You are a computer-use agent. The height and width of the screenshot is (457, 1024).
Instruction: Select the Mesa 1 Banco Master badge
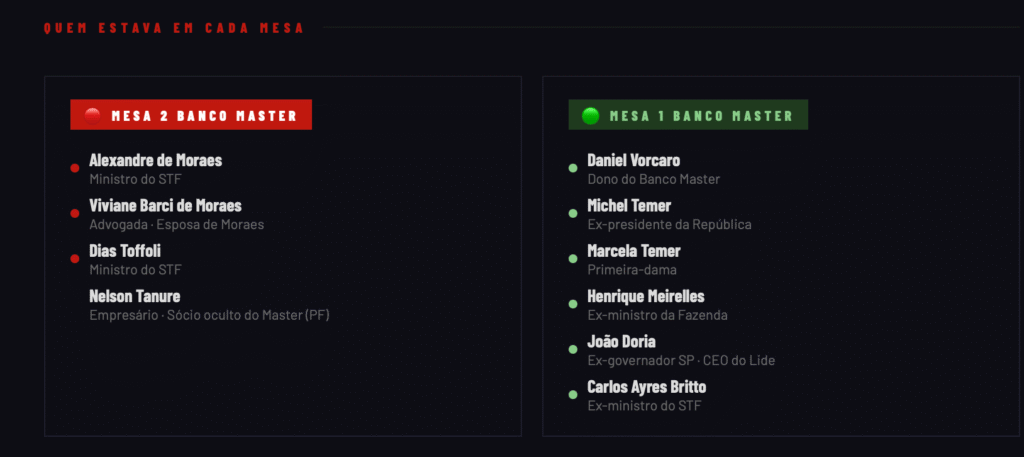688,115
